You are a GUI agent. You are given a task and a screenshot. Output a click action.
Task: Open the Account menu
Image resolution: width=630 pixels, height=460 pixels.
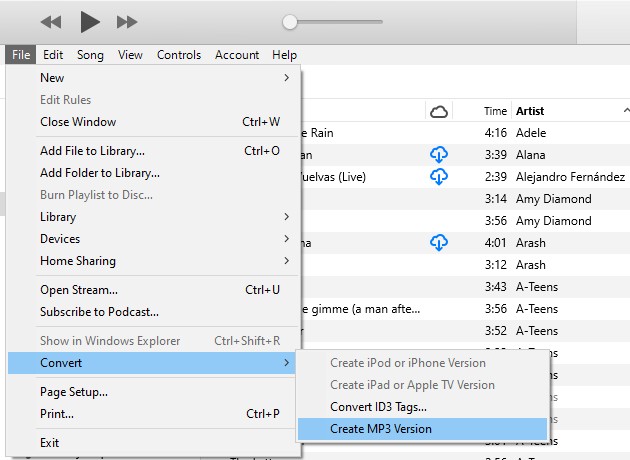[237, 55]
